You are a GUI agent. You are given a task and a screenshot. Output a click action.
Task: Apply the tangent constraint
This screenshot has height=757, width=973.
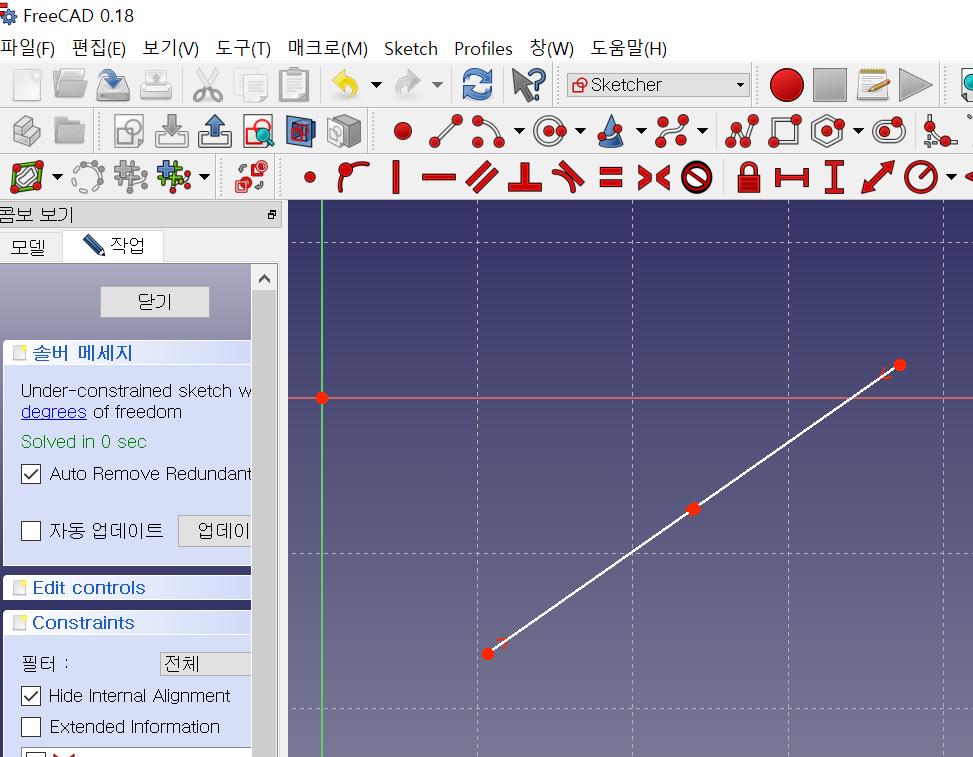coord(568,177)
